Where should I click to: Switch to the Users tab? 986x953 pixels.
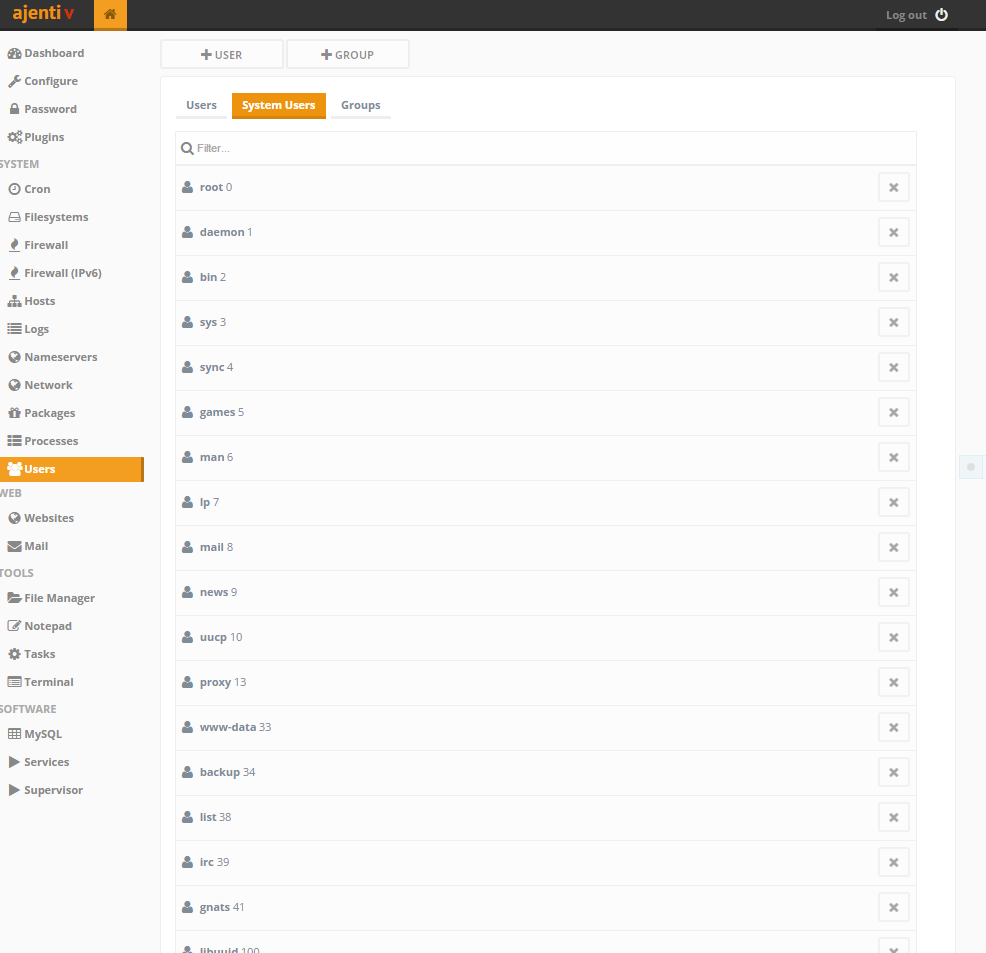click(201, 105)
